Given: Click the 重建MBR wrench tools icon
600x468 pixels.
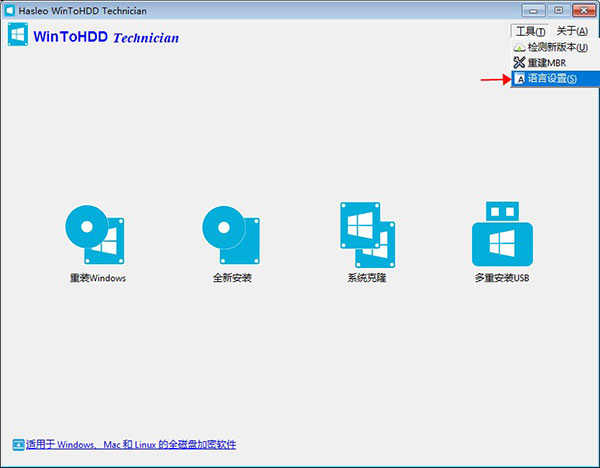Looking at the screenshot, I should coord(519,62).
